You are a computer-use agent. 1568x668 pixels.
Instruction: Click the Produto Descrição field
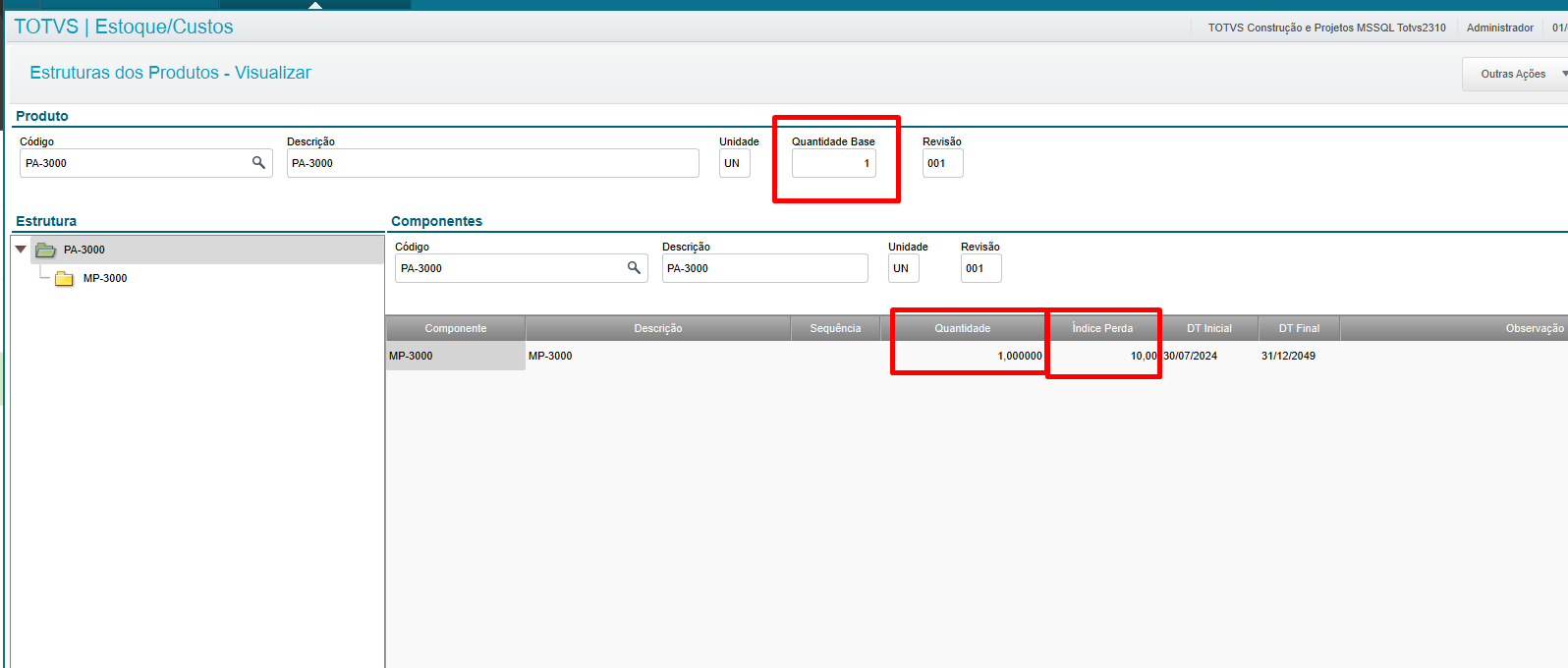click(x=492, y=163)
